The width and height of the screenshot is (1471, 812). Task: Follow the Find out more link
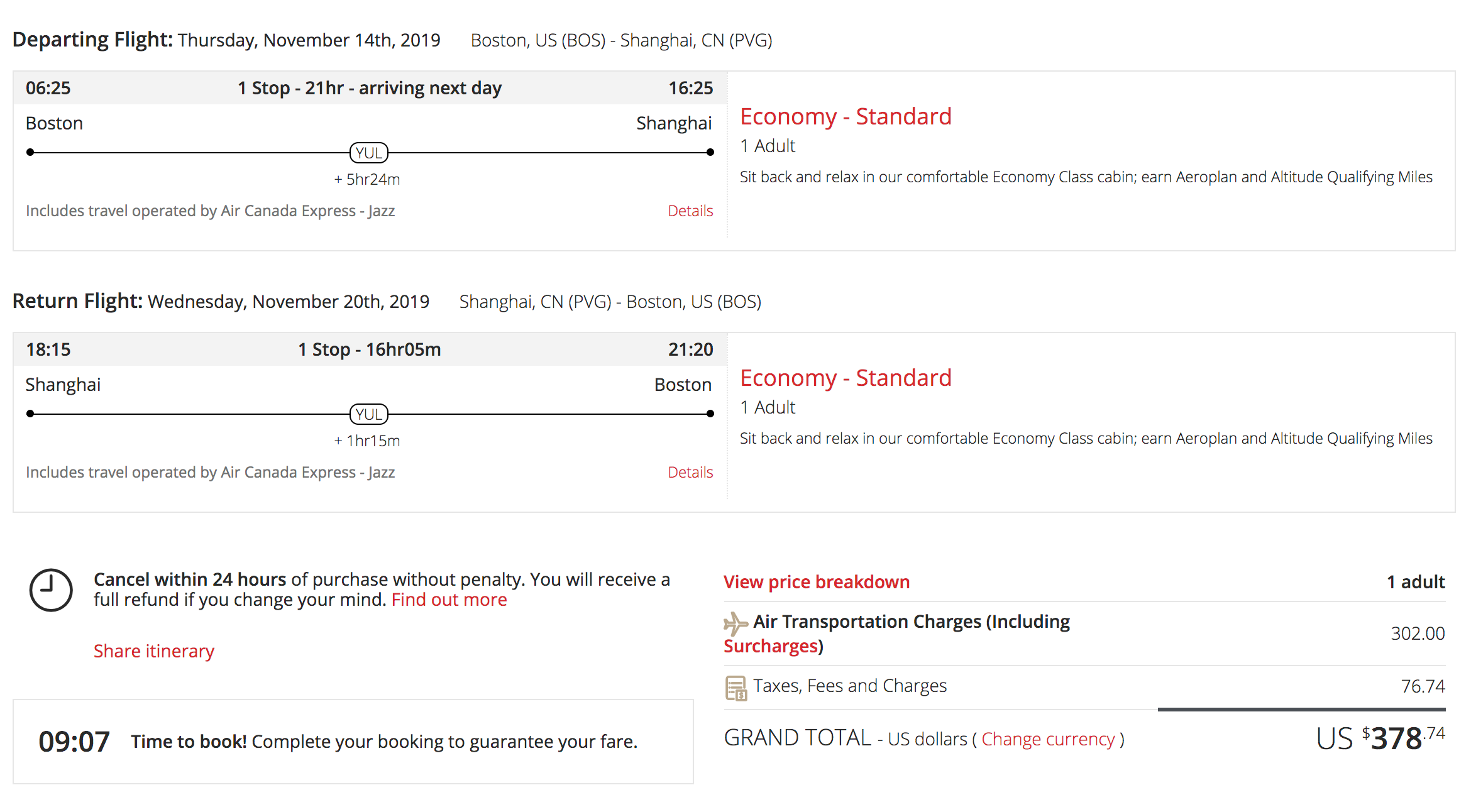[449, 600]
